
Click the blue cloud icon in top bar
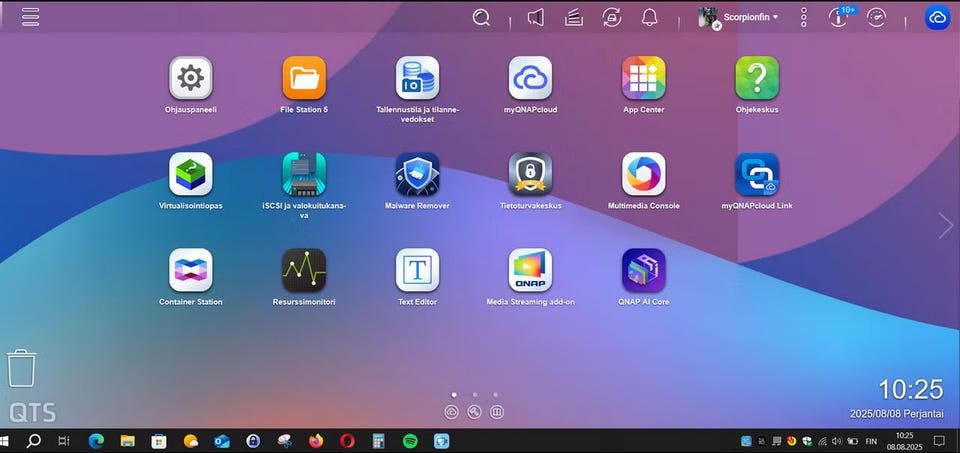coord(937,17)
